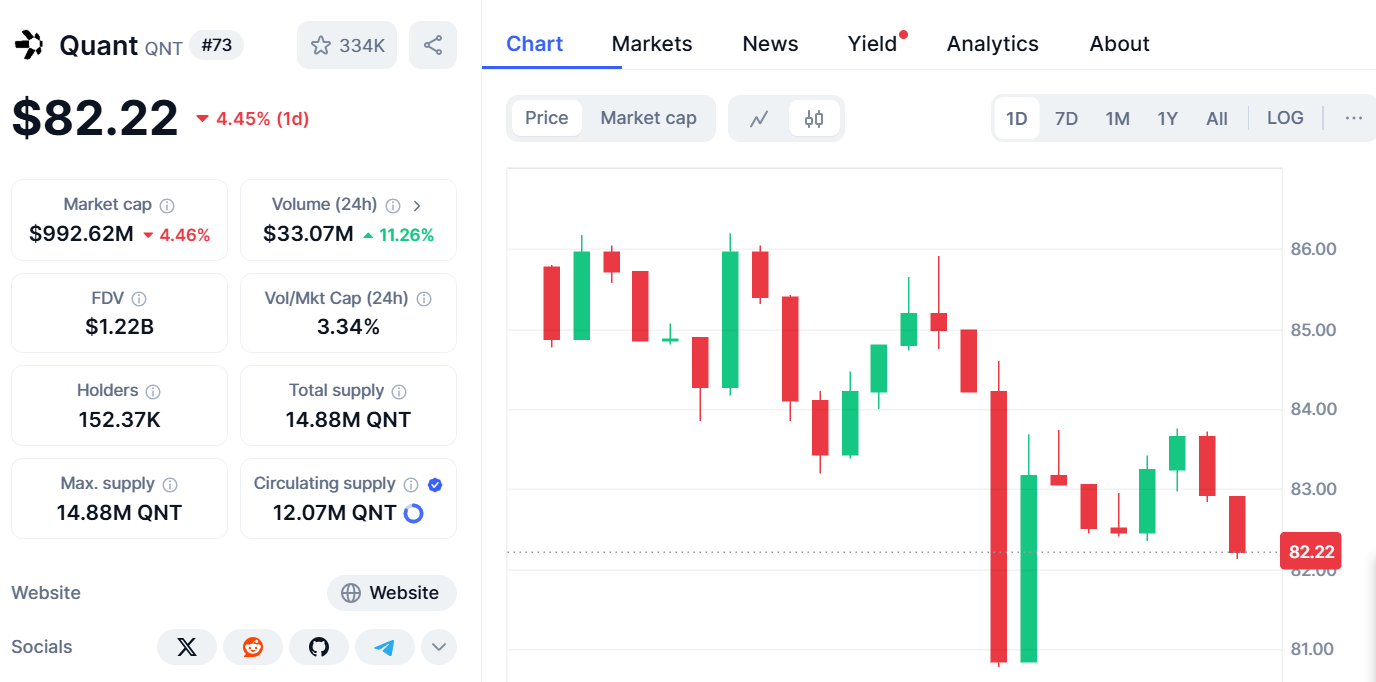
Task: Click the circulating supply info tooltip
Action: (x=411, y=483)
